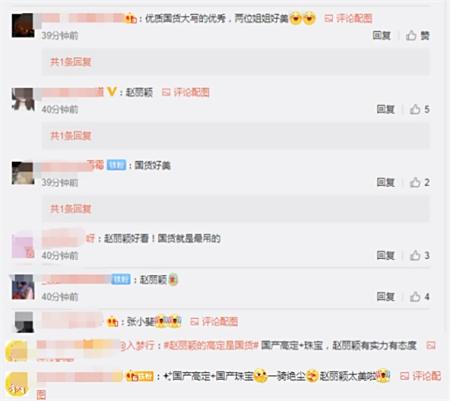Open the first commenter's dark avatar
The width and height of the screenshot is (450, 401).
pos(23,25)
